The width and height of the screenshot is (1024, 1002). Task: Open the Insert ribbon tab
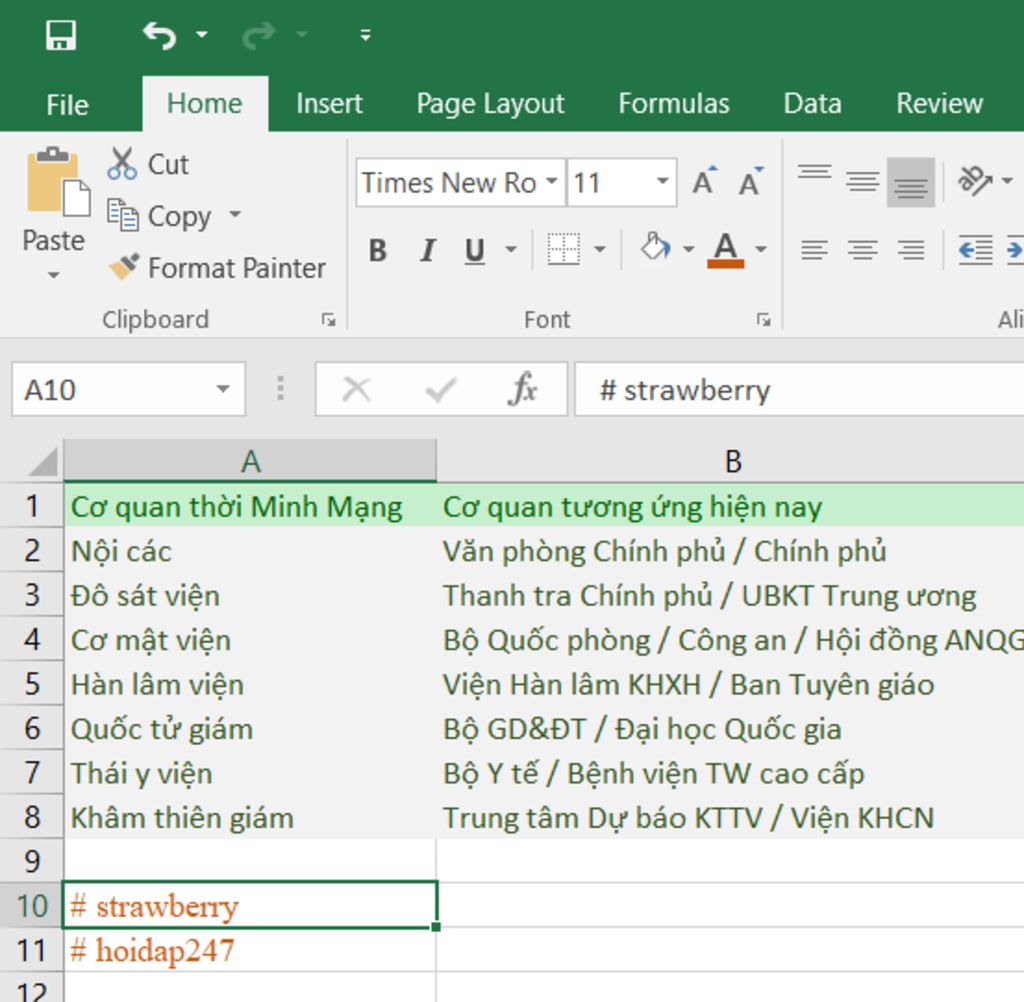329,104
